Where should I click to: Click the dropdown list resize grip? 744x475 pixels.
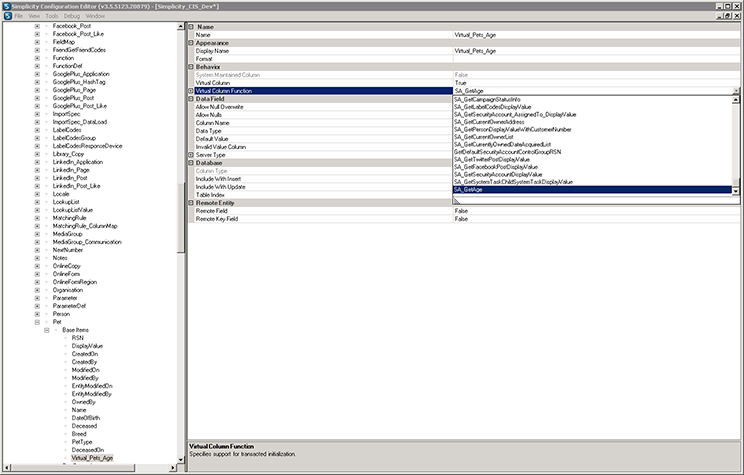[456, 201]
